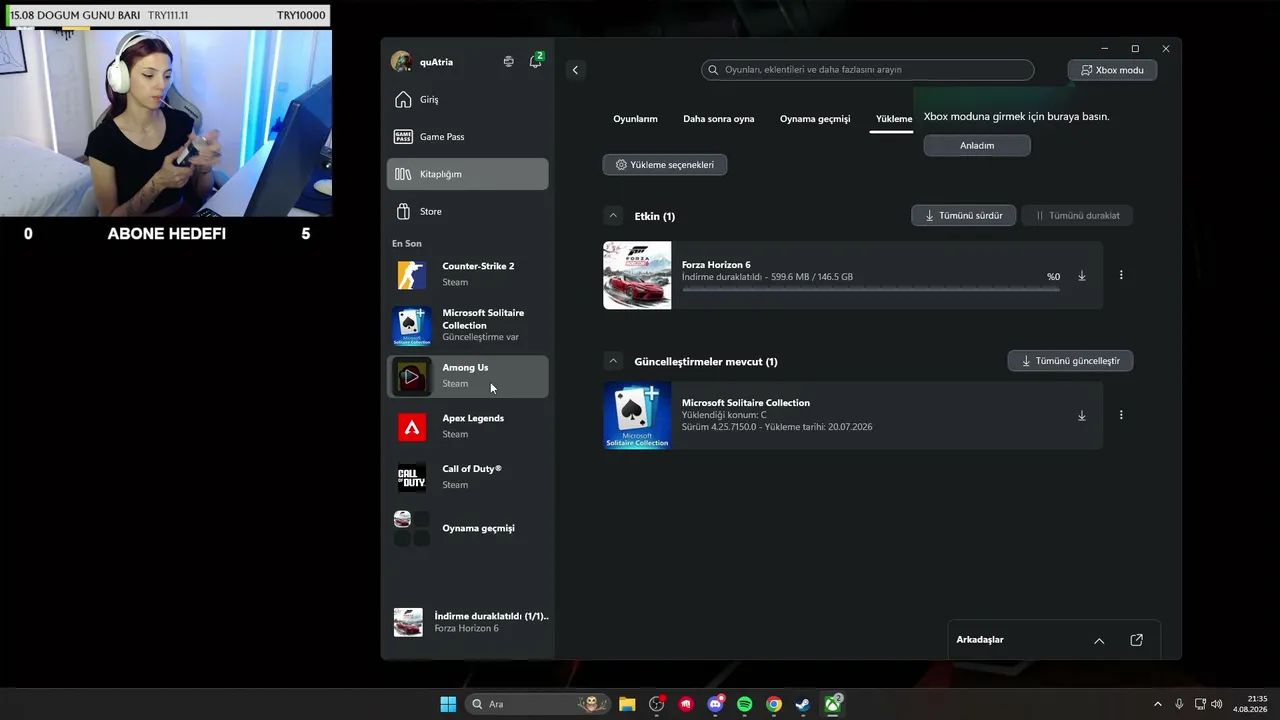1280x720 pixels.
Task: Open the quAtria profile avatar
Action: point(401,62)
